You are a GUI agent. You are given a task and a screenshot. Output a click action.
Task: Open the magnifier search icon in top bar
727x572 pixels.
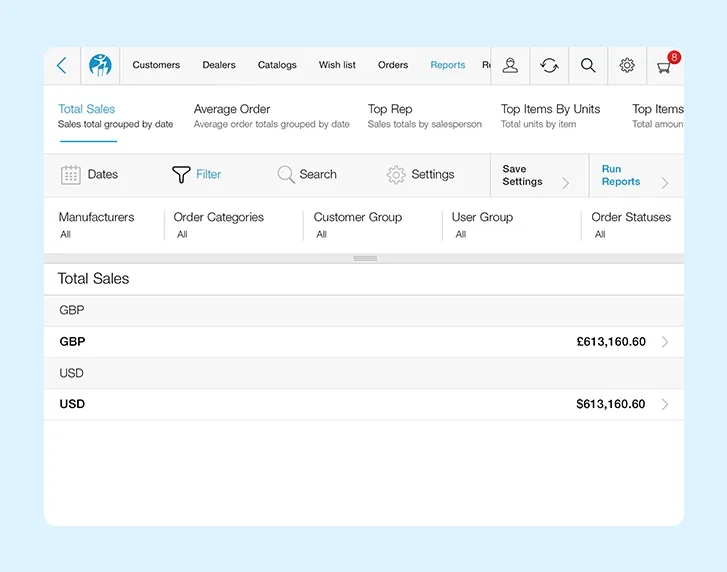588,65
